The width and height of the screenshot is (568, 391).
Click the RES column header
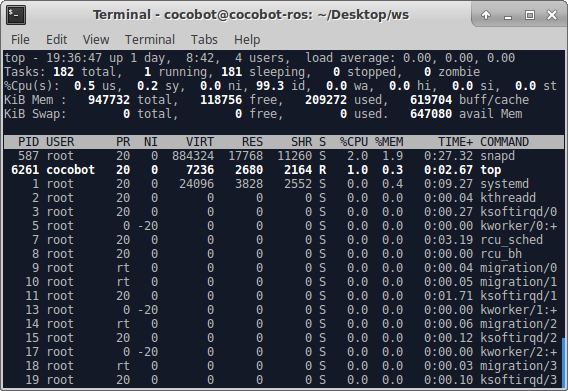252,142
